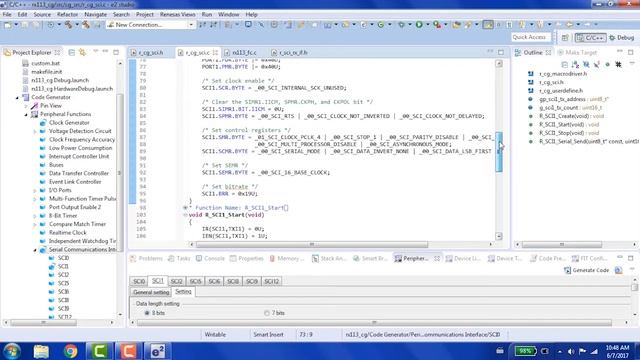Image resolution: width=640 pixels, height=360 pixels.
Task: Click the green circle G toolbar icon
Action: coord(381,25)
